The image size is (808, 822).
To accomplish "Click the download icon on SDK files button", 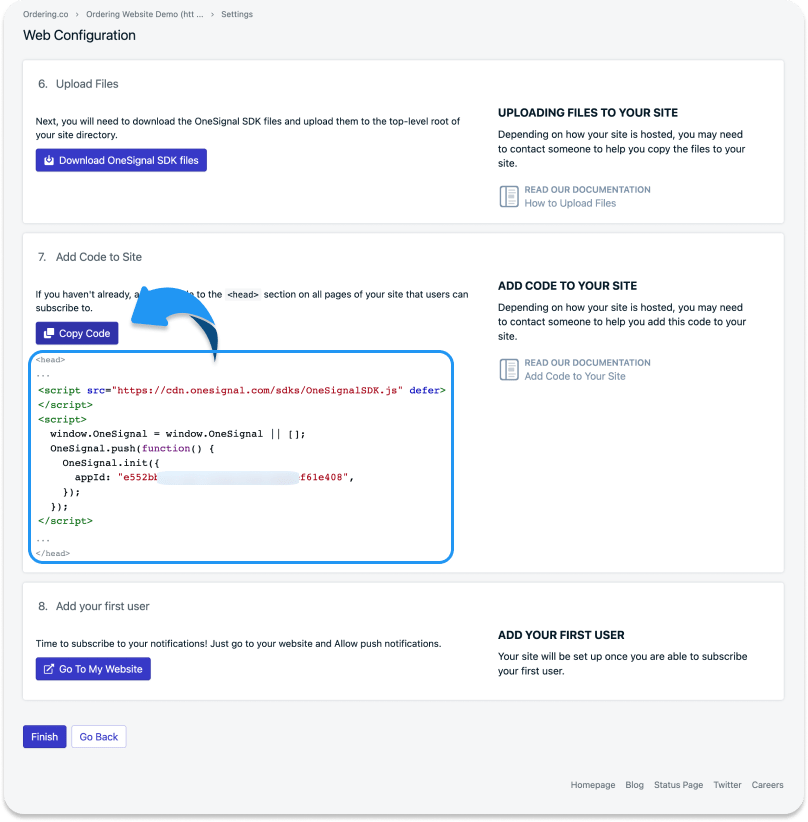I will pyautogui.click(x=49, y=160).
